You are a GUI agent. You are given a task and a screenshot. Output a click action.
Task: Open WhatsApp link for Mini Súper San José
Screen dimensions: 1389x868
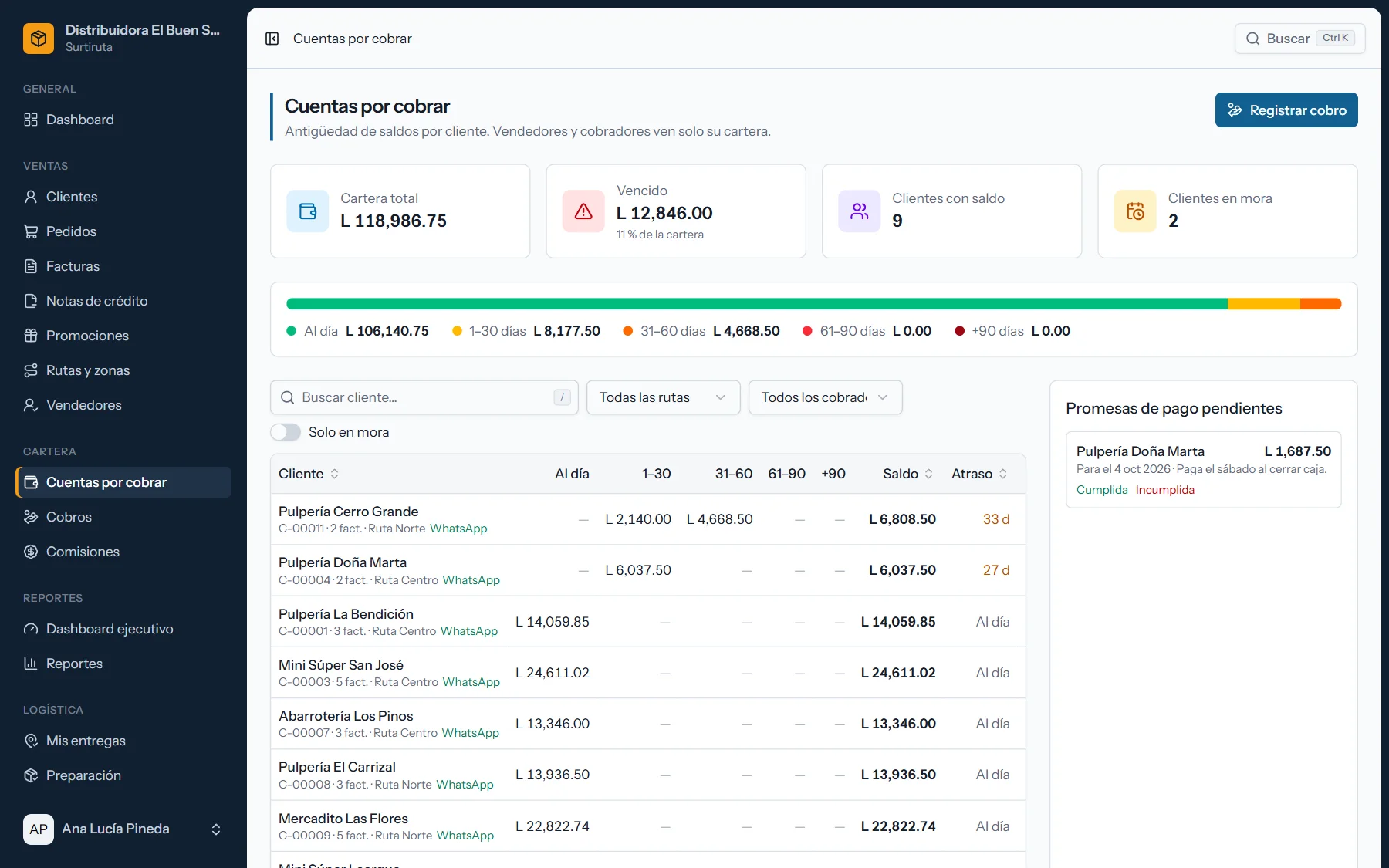pos(471,682)
